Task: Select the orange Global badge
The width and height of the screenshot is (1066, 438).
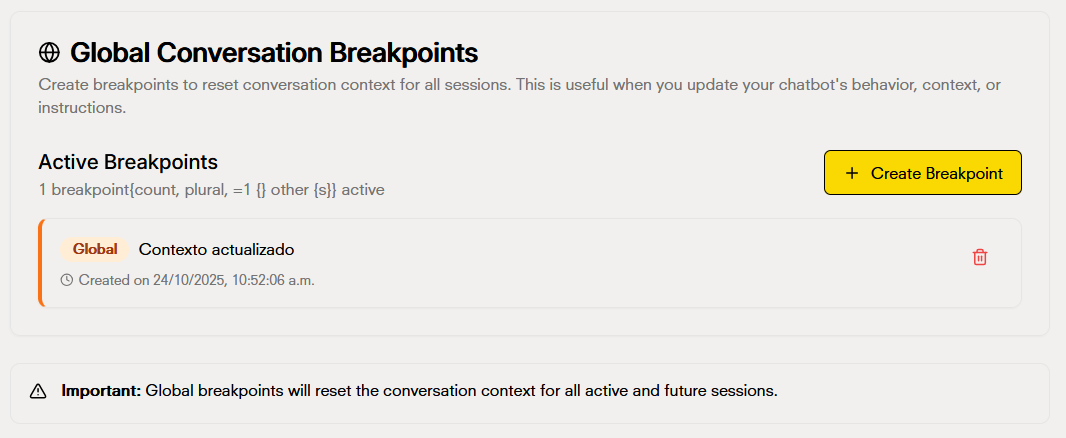Action: (x=95, y=249)
